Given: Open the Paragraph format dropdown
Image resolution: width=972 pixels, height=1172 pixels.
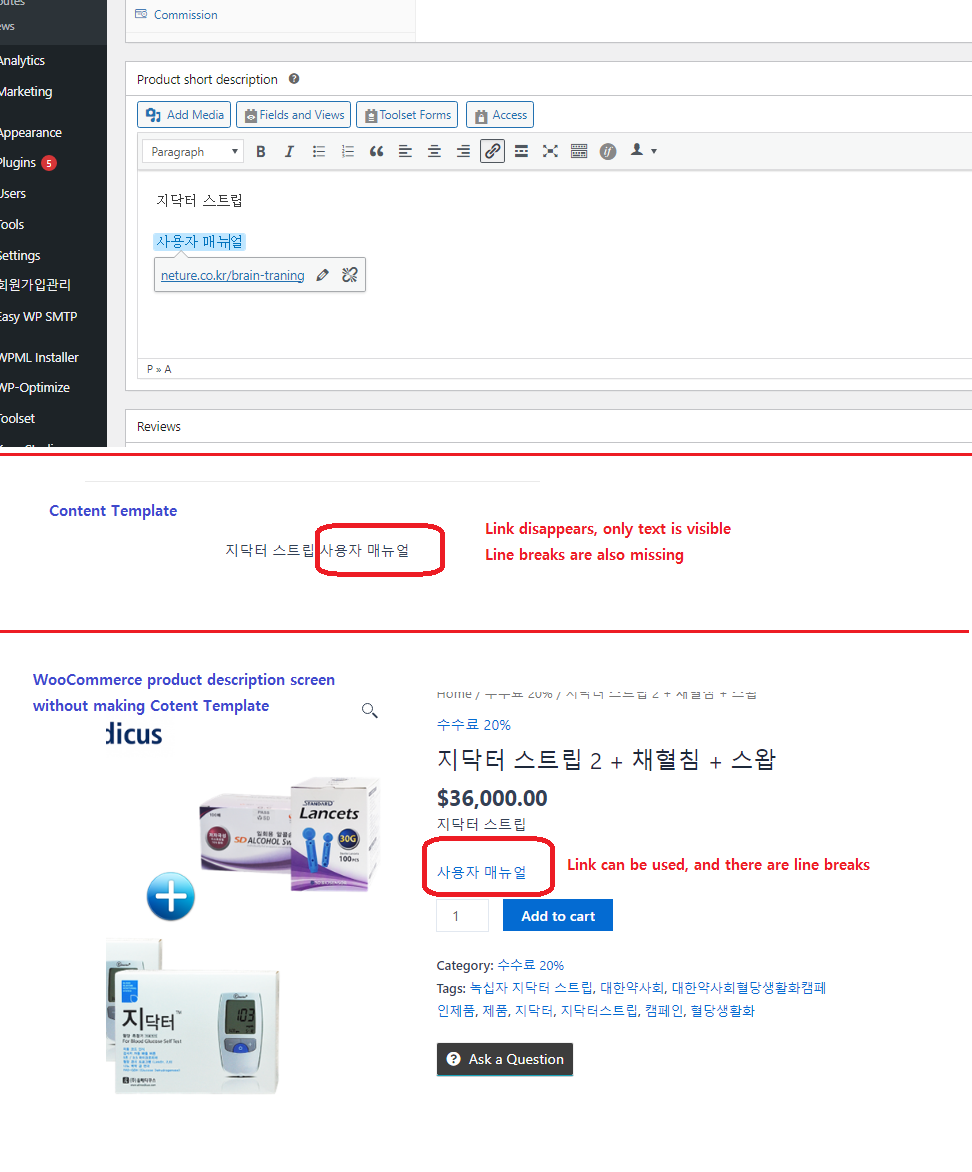Looking at the screenshot, I should coord(193,152).
